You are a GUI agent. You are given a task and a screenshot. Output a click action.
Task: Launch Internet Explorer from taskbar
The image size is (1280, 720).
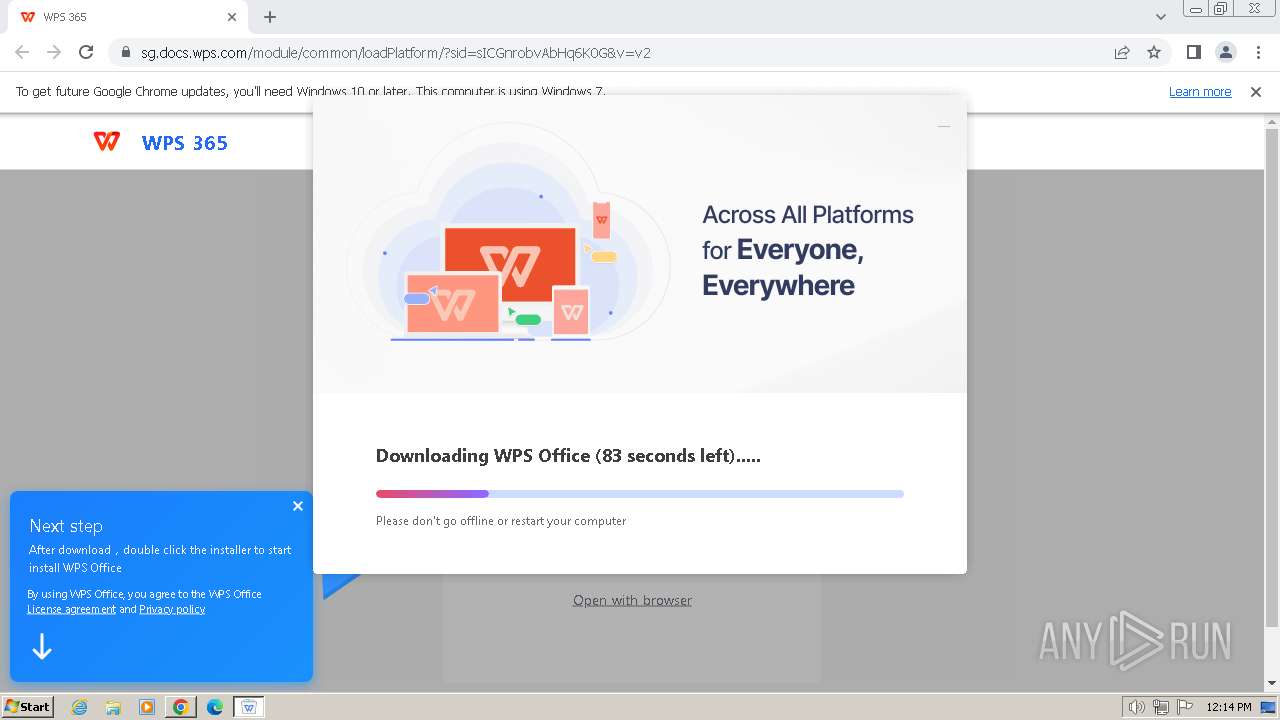point(79,707)
